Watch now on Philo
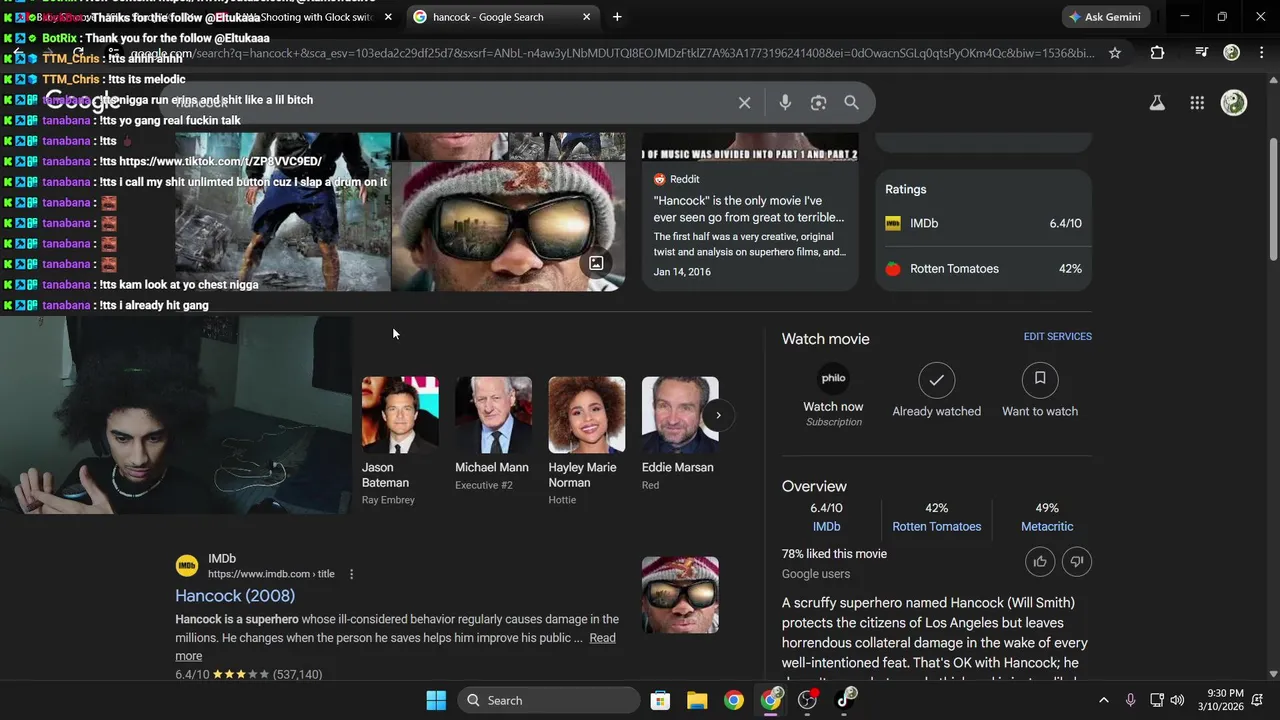1280x720 pixels. (833, 394)
